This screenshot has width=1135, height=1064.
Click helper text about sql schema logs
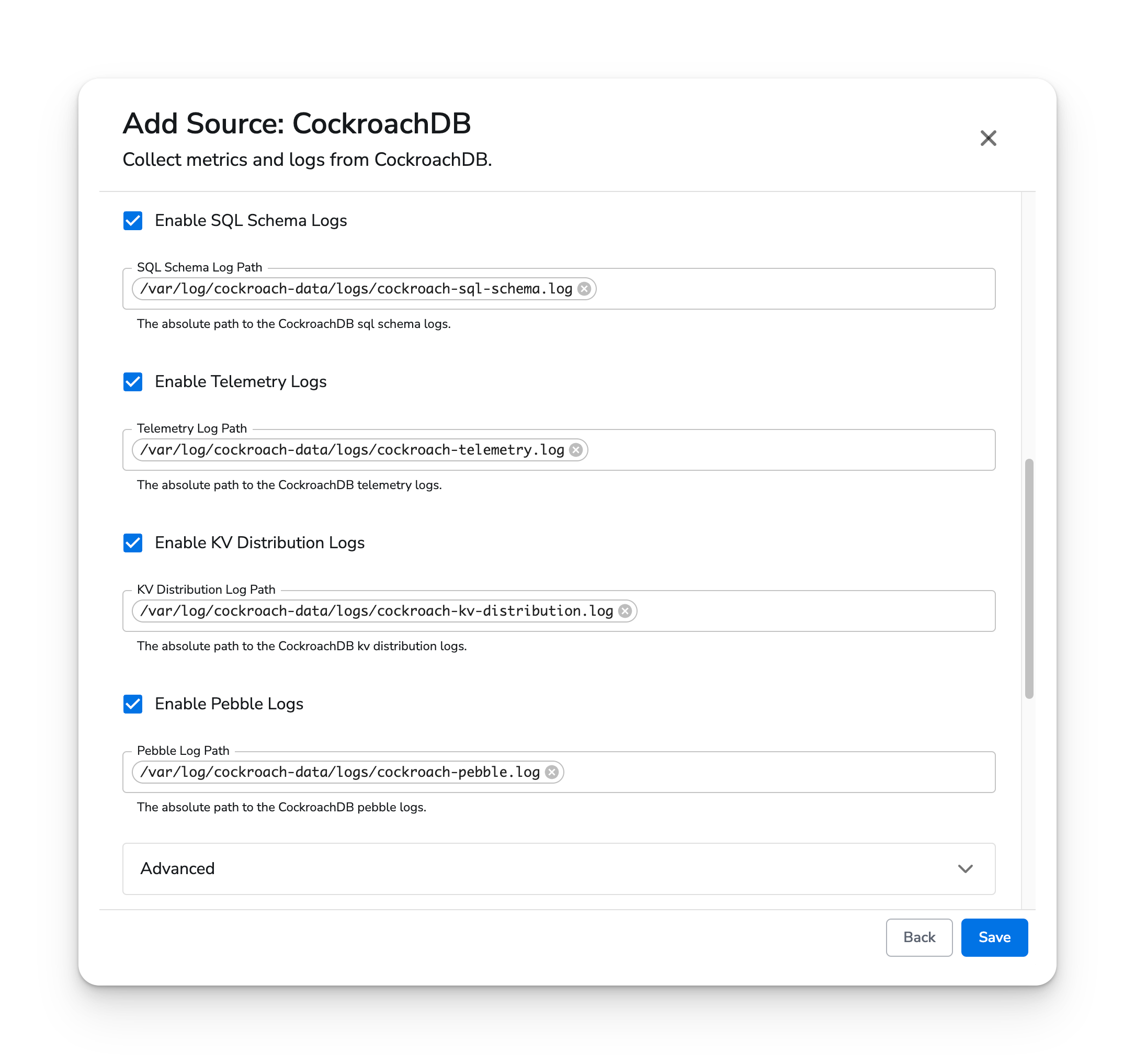click(x=293, y=324)
